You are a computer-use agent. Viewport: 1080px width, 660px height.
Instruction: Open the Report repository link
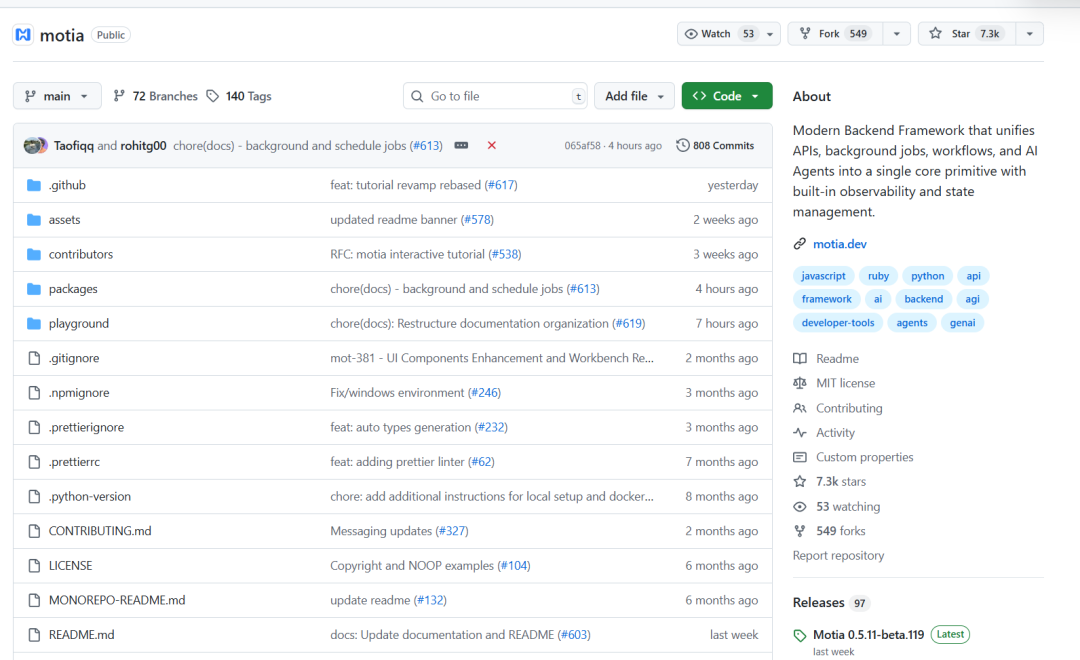click(x=838, y=555)
